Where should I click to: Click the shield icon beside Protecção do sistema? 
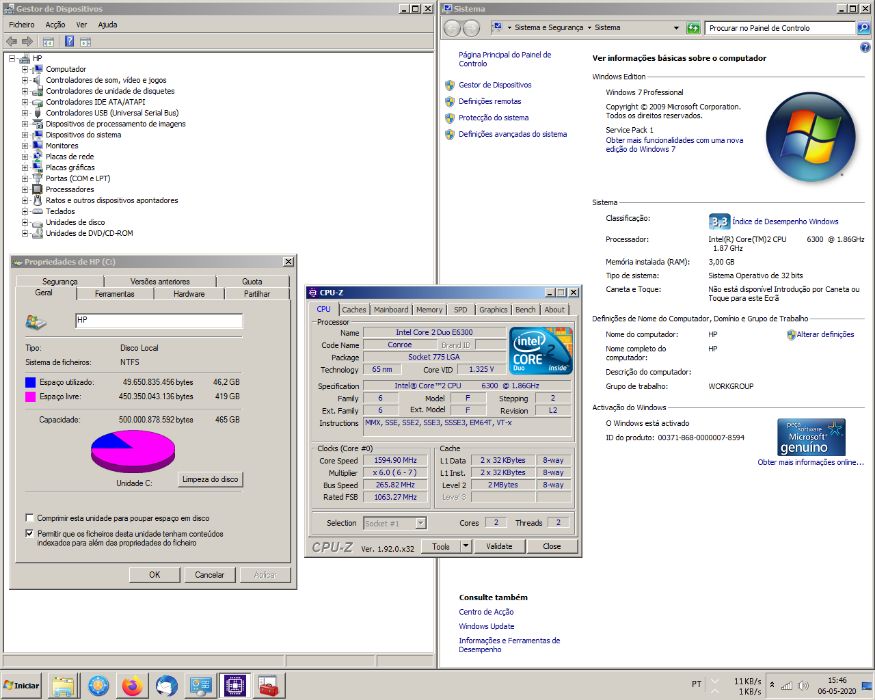(x=450, y=118)
